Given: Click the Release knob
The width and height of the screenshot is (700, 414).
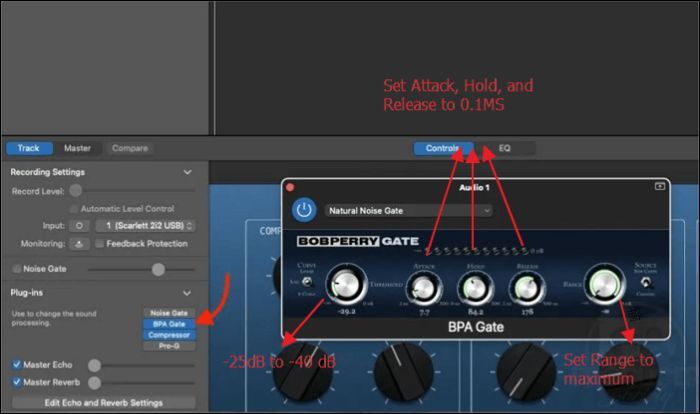Looking at the screenshot, I should point(527,288).
